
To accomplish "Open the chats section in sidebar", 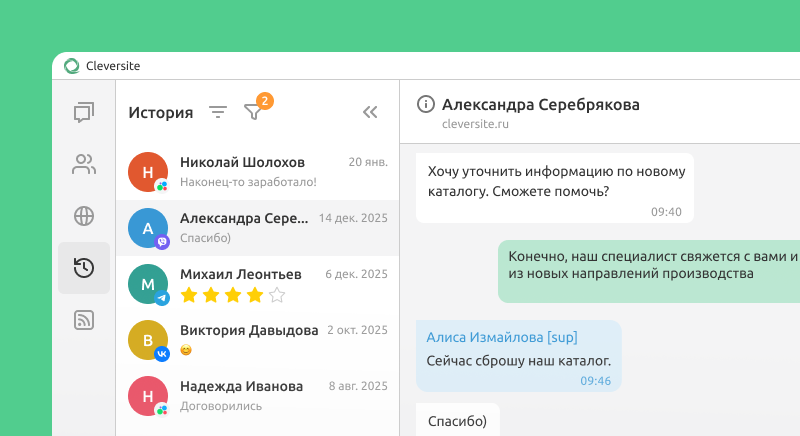I will click(84, 113).
